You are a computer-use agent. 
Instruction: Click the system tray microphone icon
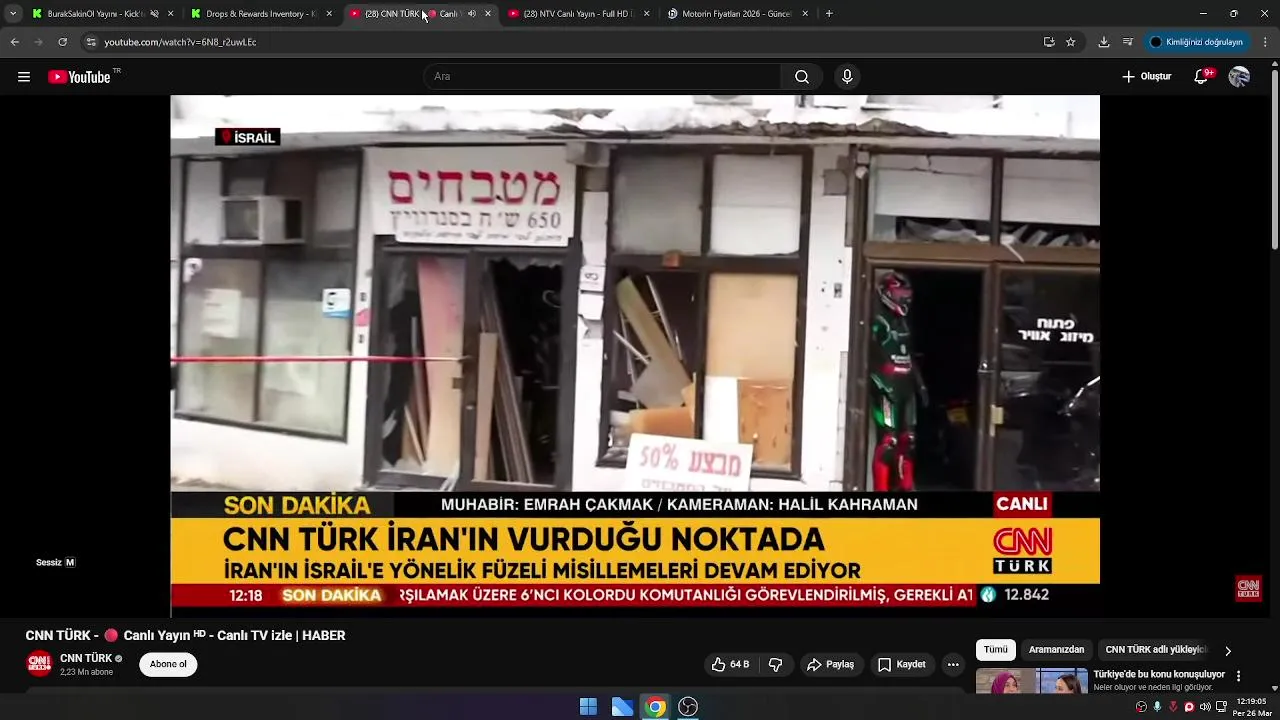[1157, 707]
